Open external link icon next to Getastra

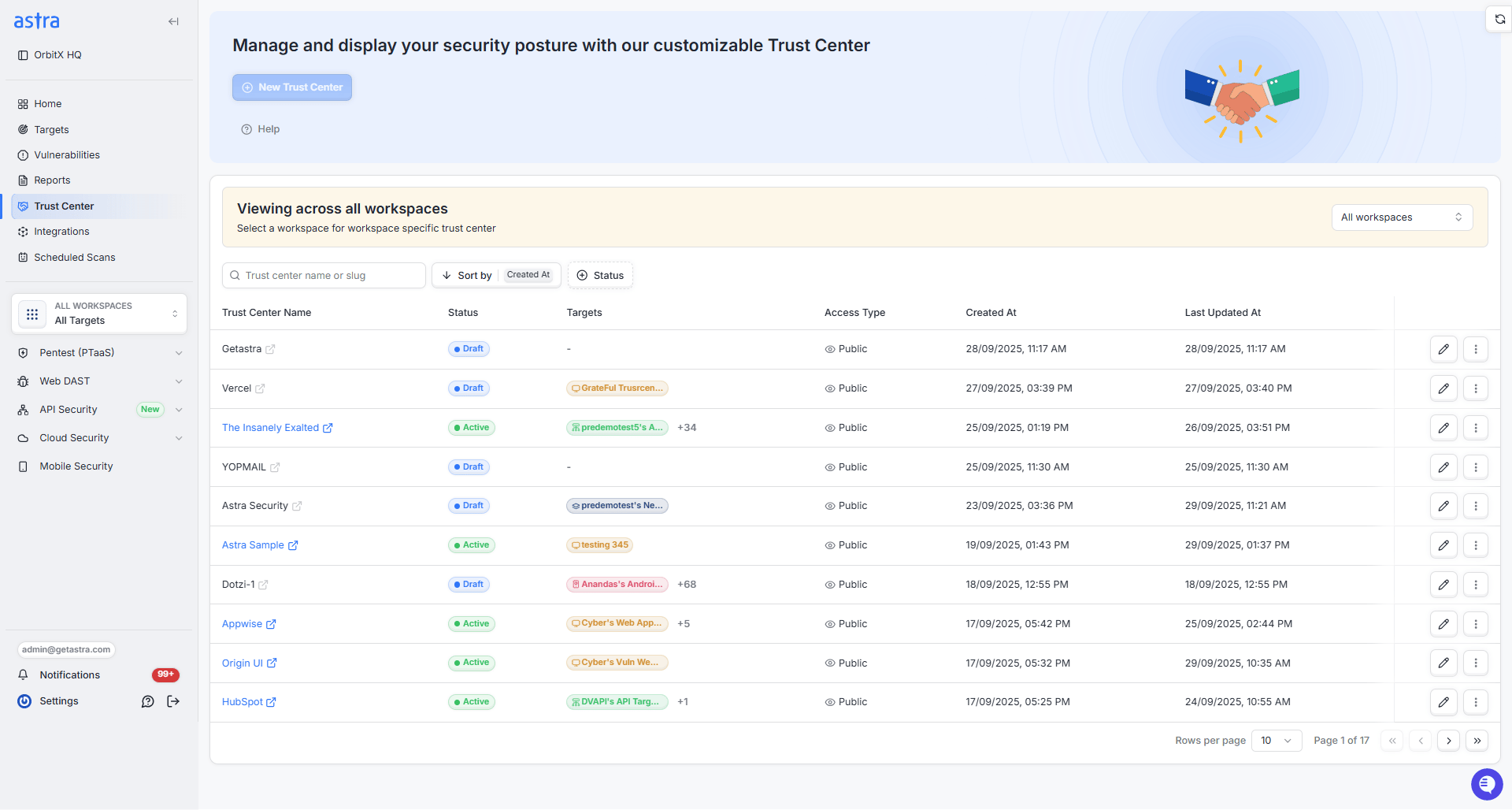pos(270,349)
